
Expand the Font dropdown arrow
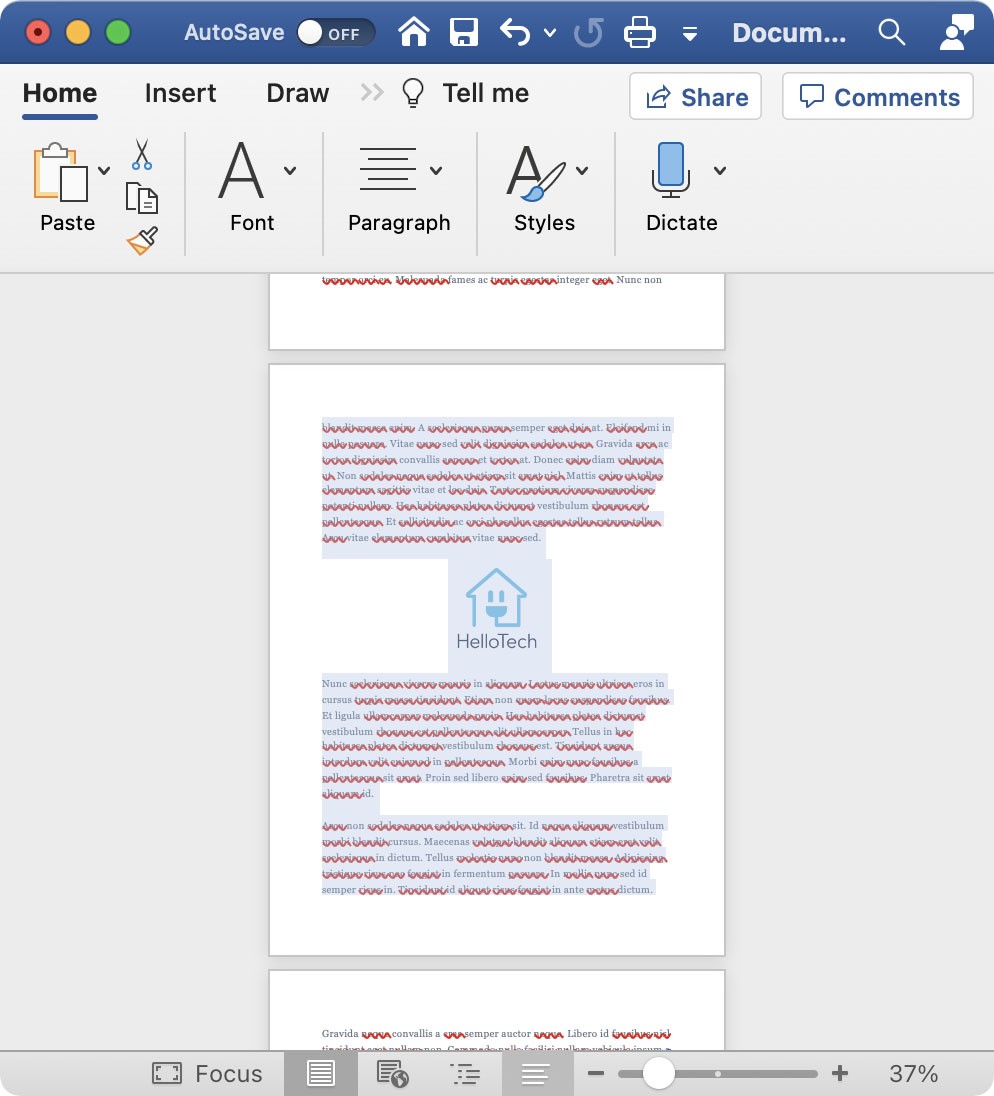[290, 171]
